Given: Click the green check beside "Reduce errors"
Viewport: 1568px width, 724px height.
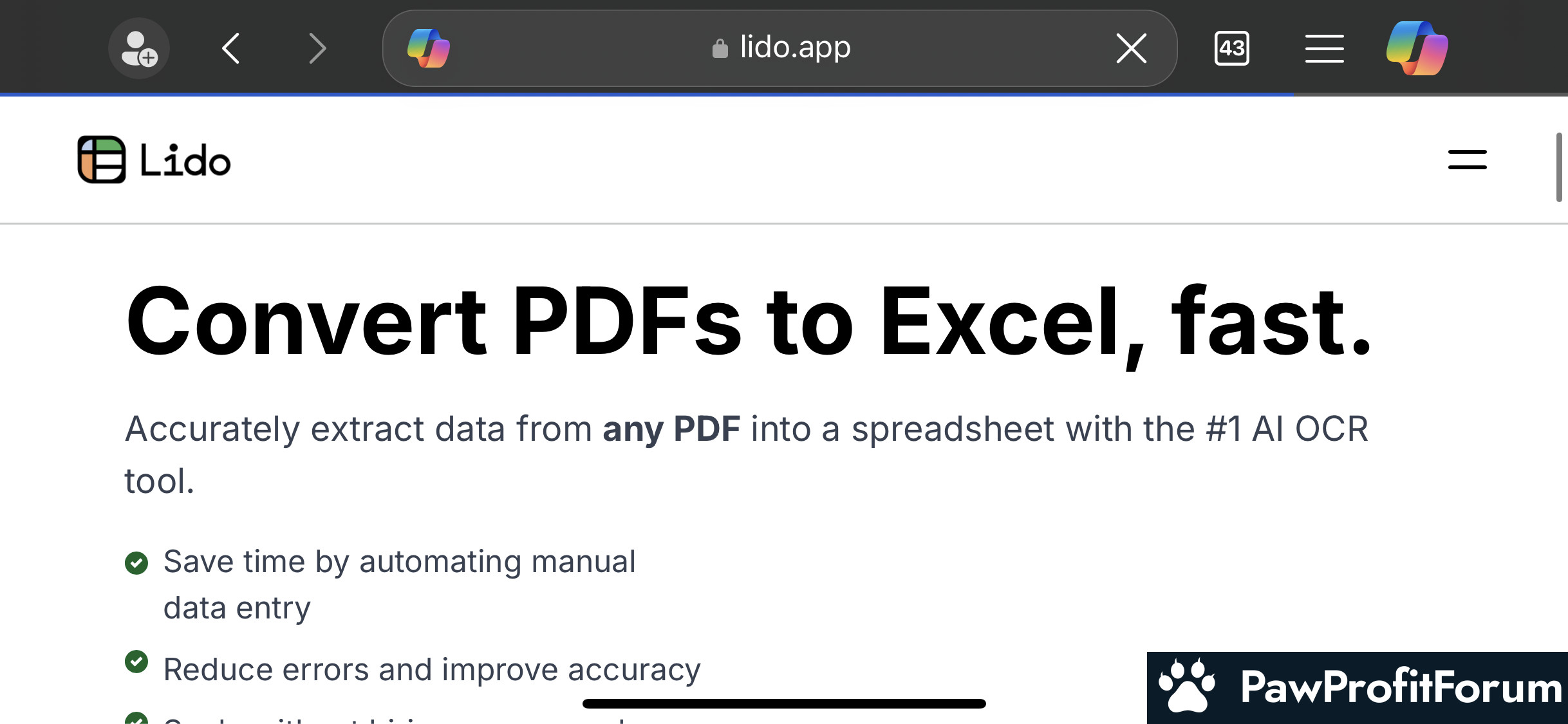Looking at the screenshot, I should pyautogui.click(x=136, y=662).
